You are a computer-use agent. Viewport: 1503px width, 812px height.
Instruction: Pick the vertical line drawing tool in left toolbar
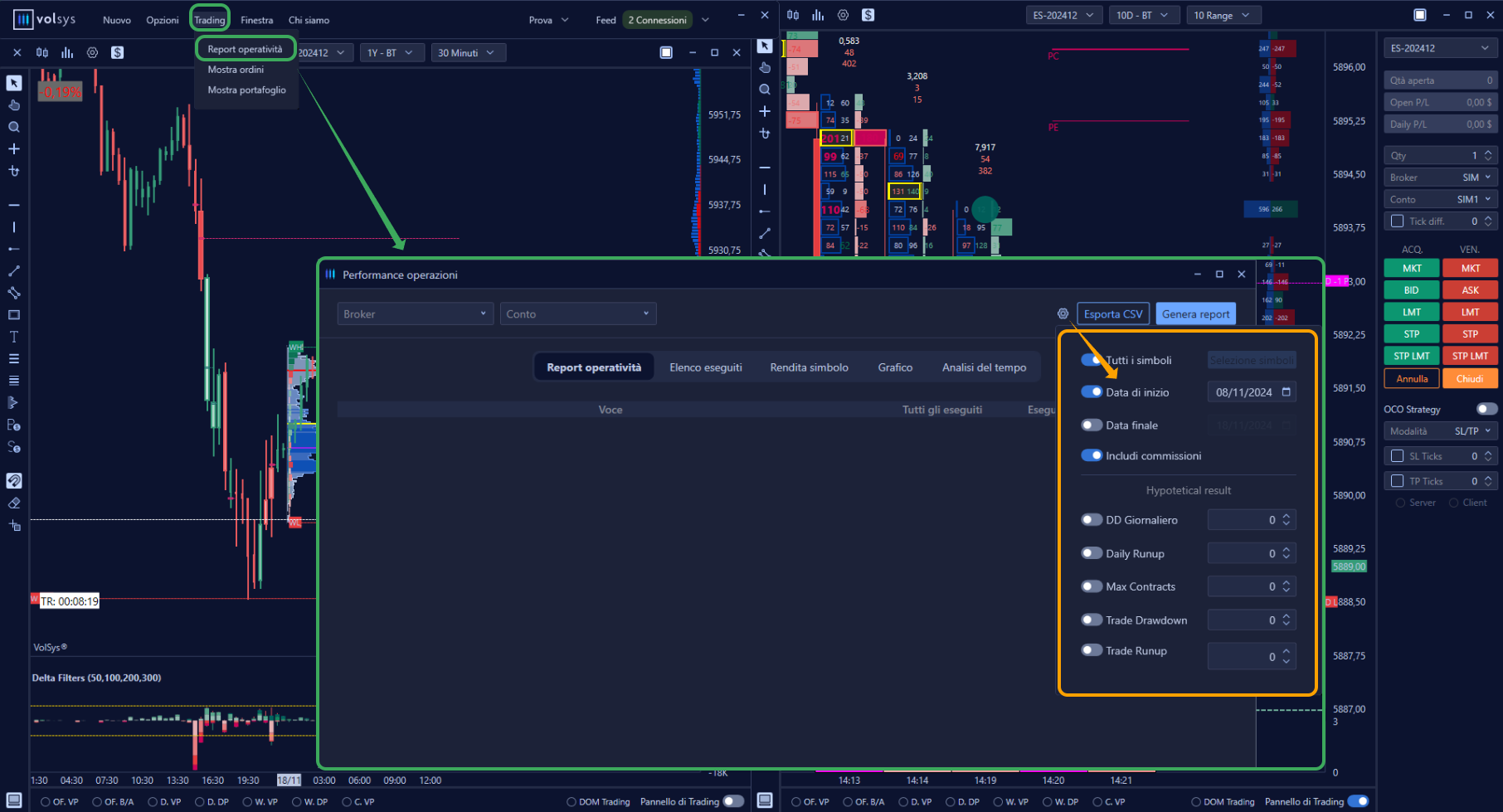14,226
